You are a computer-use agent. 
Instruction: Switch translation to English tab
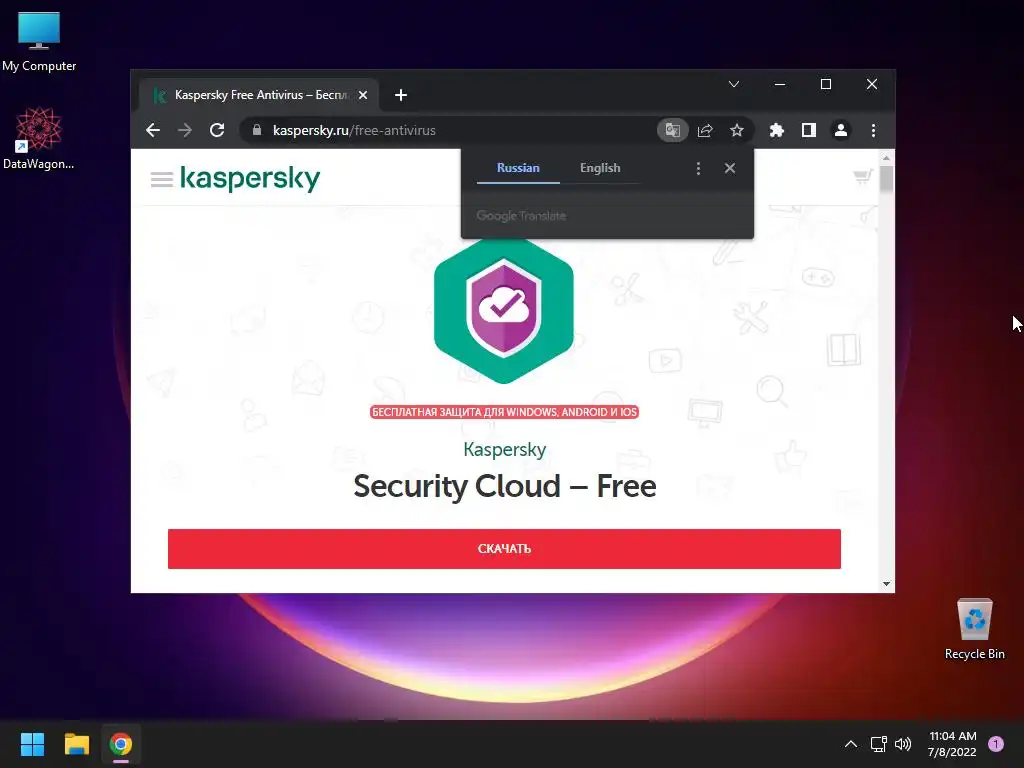tap(600, 168)
